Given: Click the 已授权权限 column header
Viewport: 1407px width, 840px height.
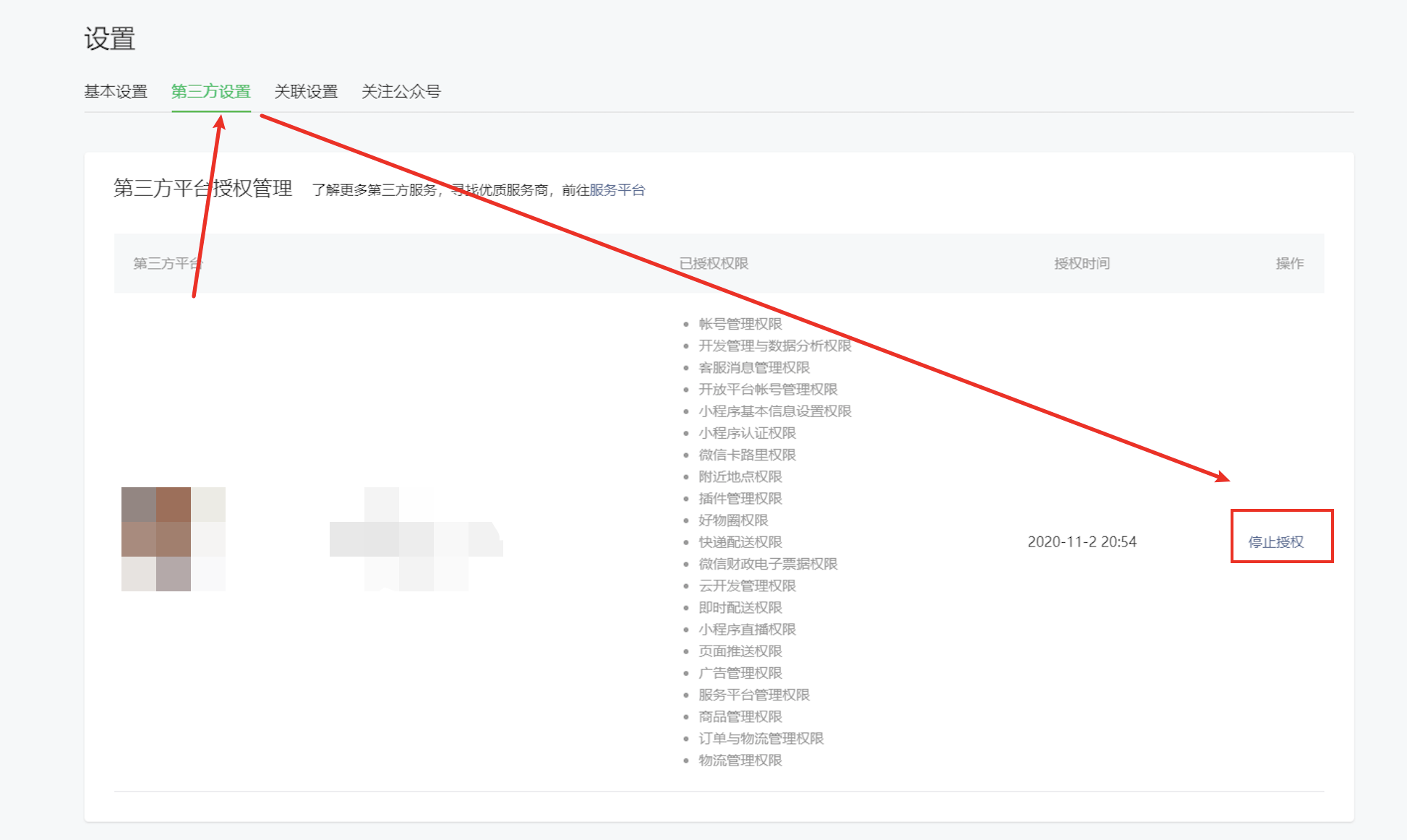Looking at the screenshot, I should (714, 264).
